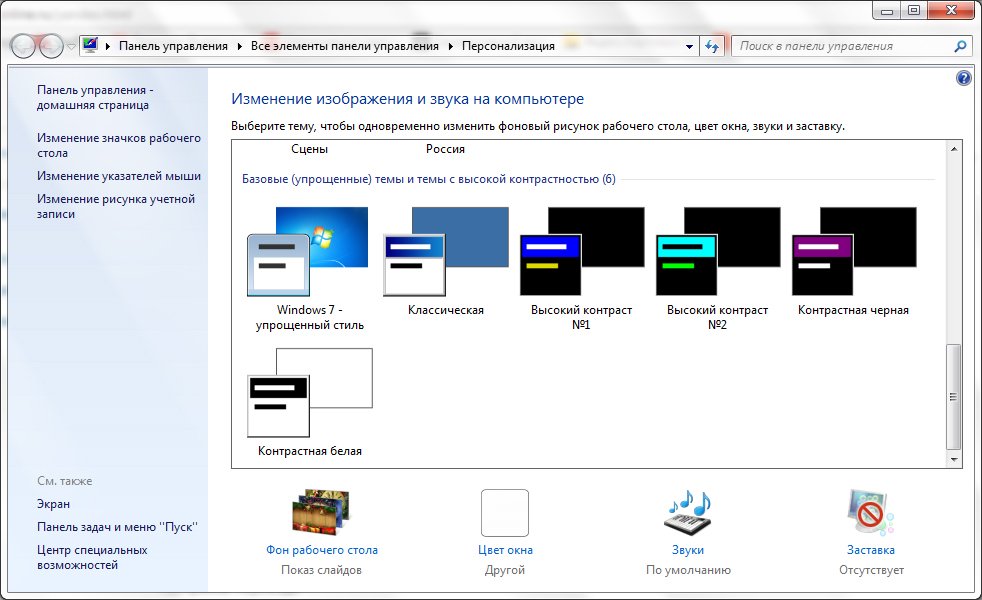Image resolution: width=982 pixels, height=600 pixels.
Task: Click the theme list scrollbar down arrow
Action: (953, 459)
